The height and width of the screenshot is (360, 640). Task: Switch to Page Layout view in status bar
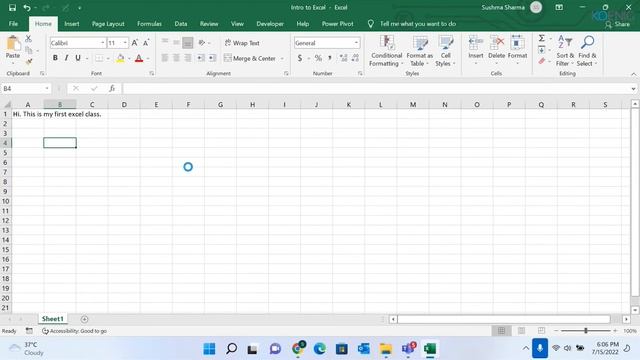(521, 331)
